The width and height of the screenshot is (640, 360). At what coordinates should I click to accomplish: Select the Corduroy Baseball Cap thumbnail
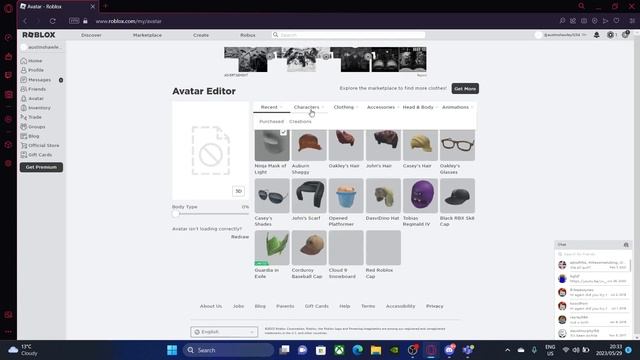click(309, 248)
